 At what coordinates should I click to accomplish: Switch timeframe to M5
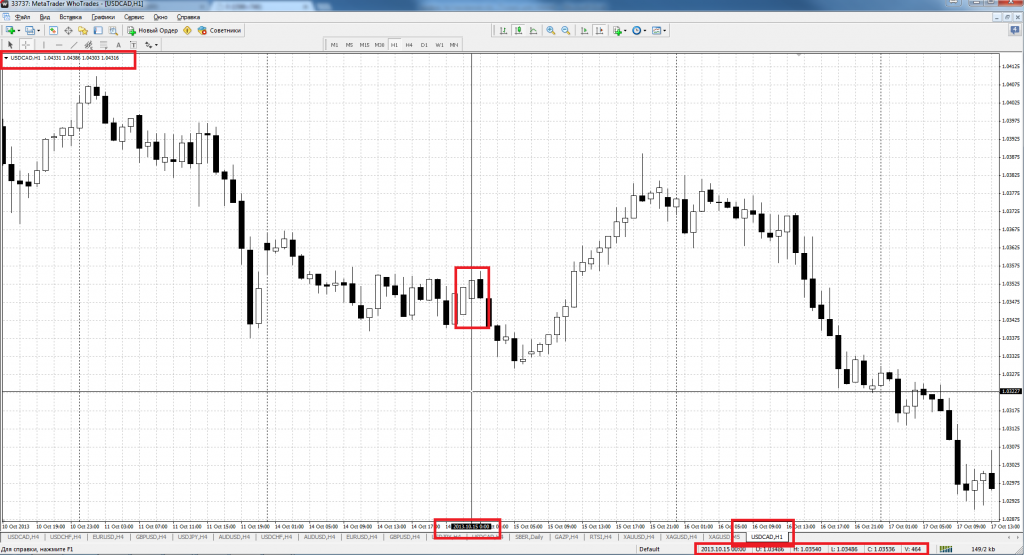coord(349,45)
